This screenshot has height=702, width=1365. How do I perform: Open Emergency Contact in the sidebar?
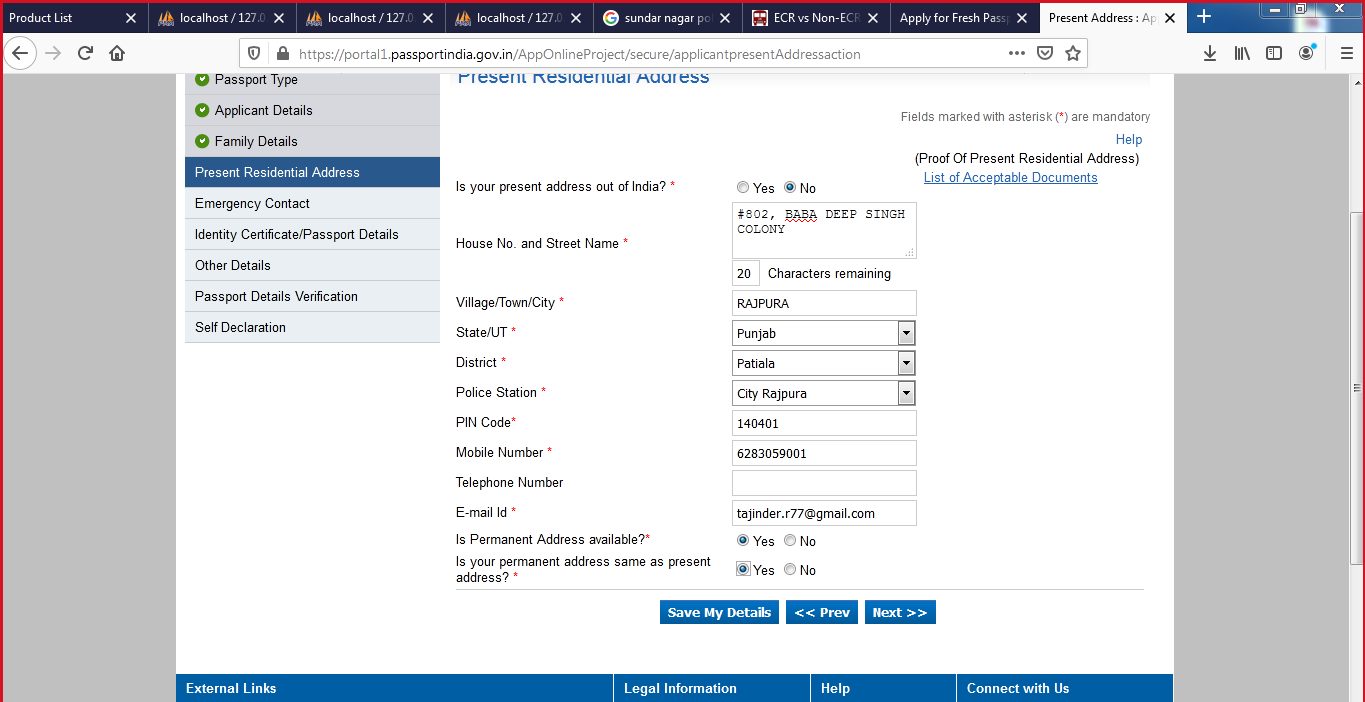[252, 203]
